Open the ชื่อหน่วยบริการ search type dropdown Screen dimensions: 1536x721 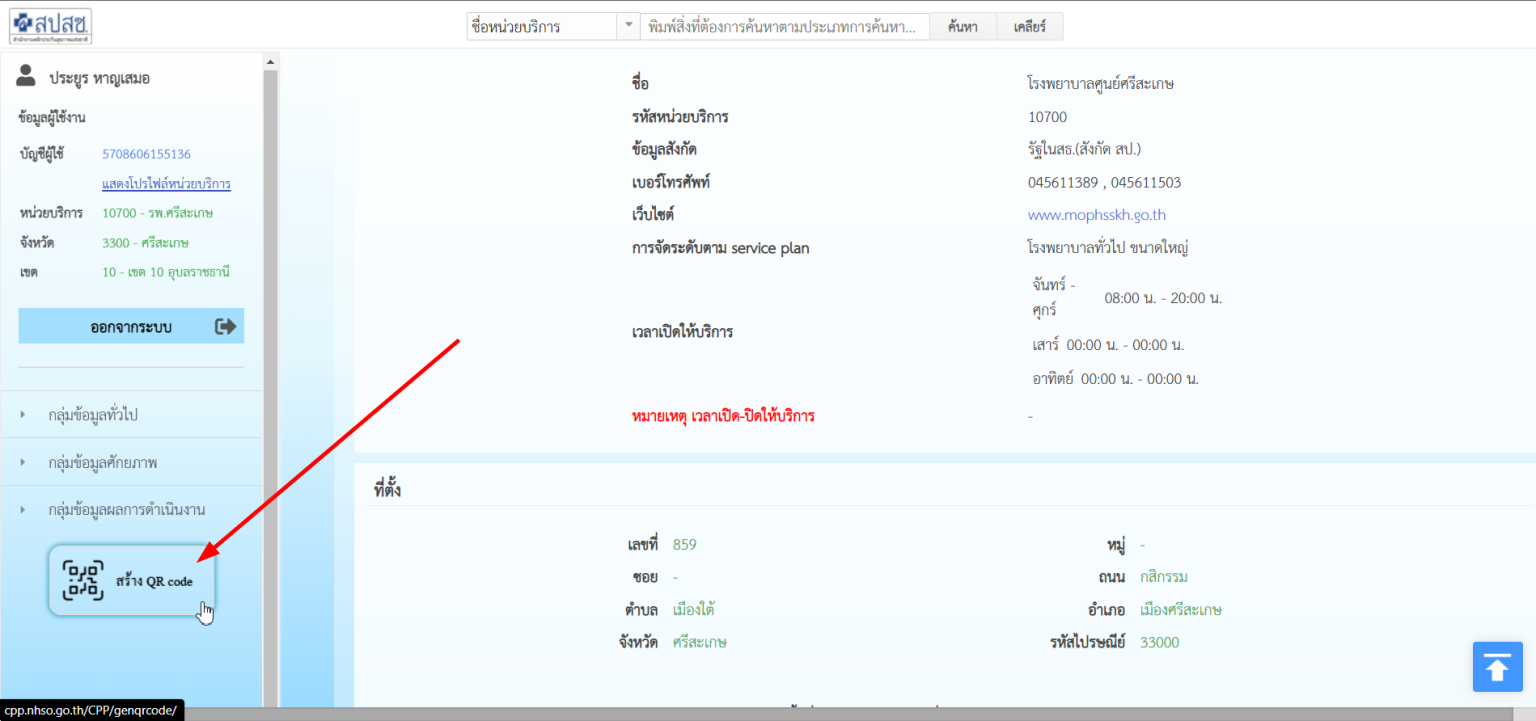tap(628, 26)
